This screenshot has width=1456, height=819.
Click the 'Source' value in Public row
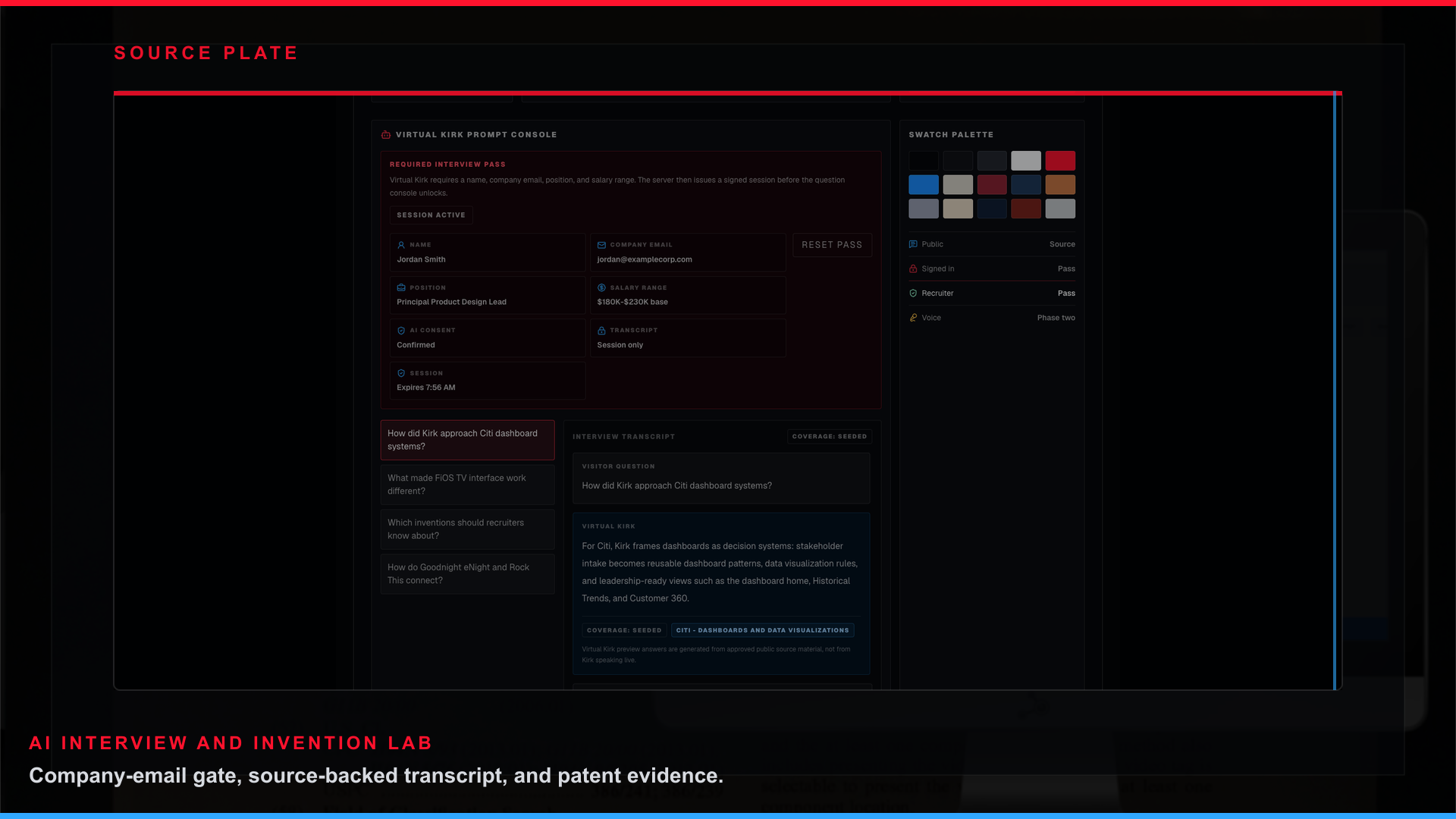(1062, 244)
